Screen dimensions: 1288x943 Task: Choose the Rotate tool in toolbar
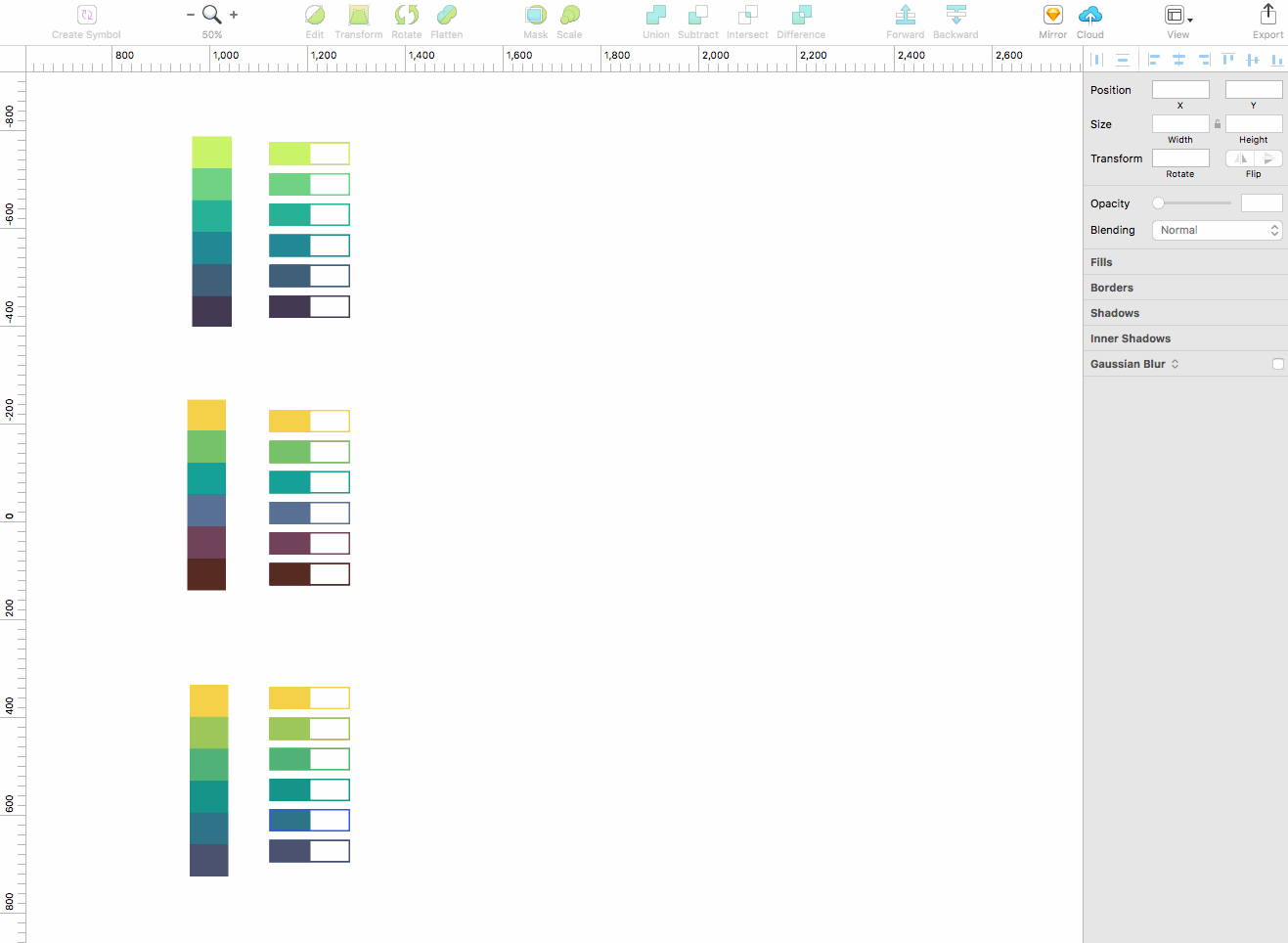407,15
